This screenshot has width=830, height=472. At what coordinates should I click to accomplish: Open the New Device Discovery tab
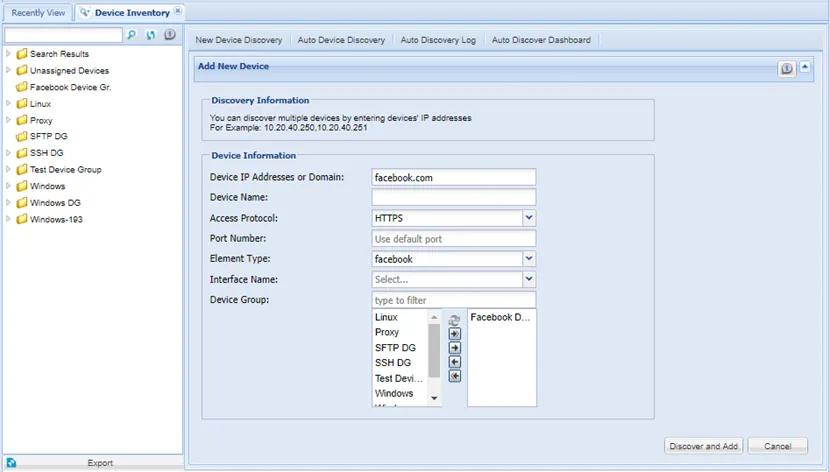[x=239, y=40]
